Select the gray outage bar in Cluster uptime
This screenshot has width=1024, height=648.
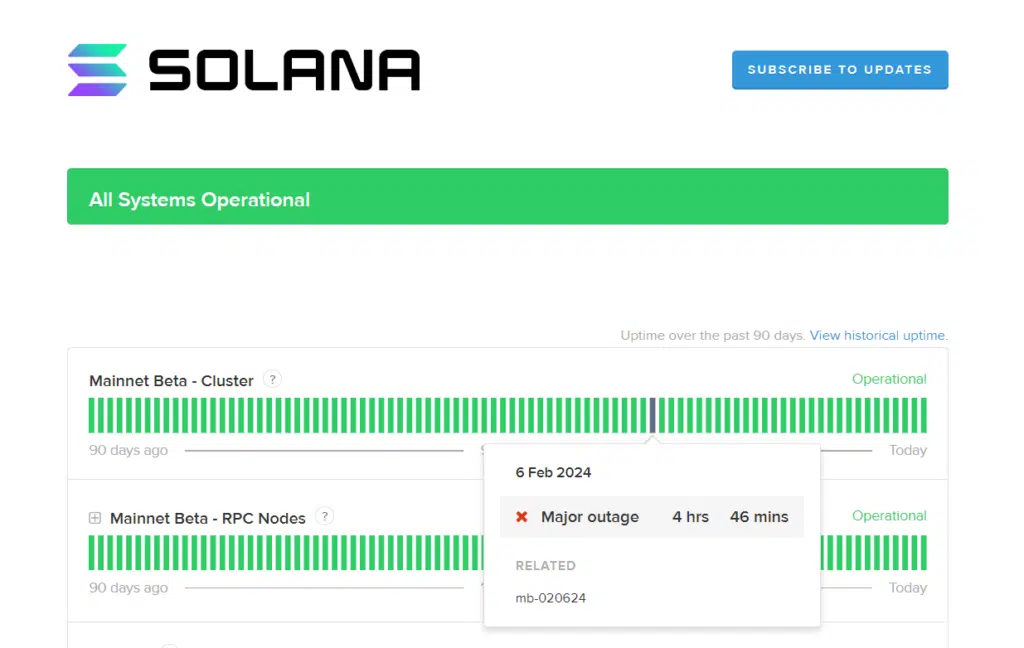[653, 415]
